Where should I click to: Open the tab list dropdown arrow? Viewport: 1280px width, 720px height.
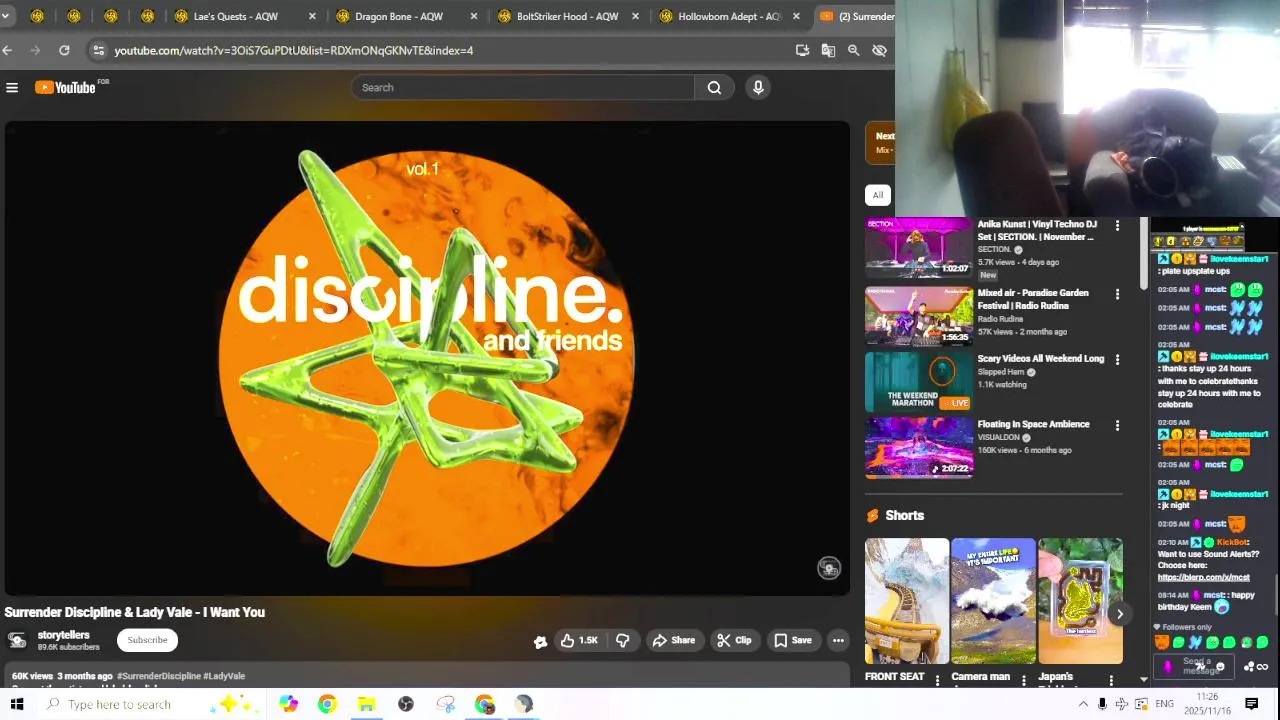[x=5, y=16]
